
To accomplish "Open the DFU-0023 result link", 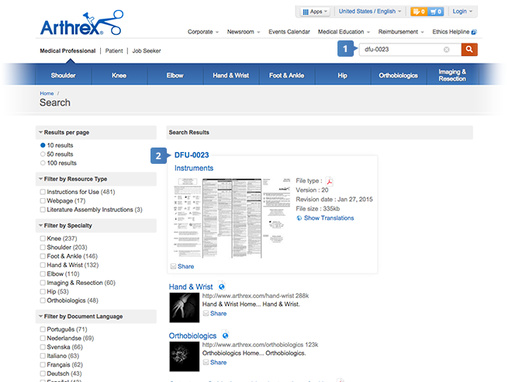I will tap(192, 155).
